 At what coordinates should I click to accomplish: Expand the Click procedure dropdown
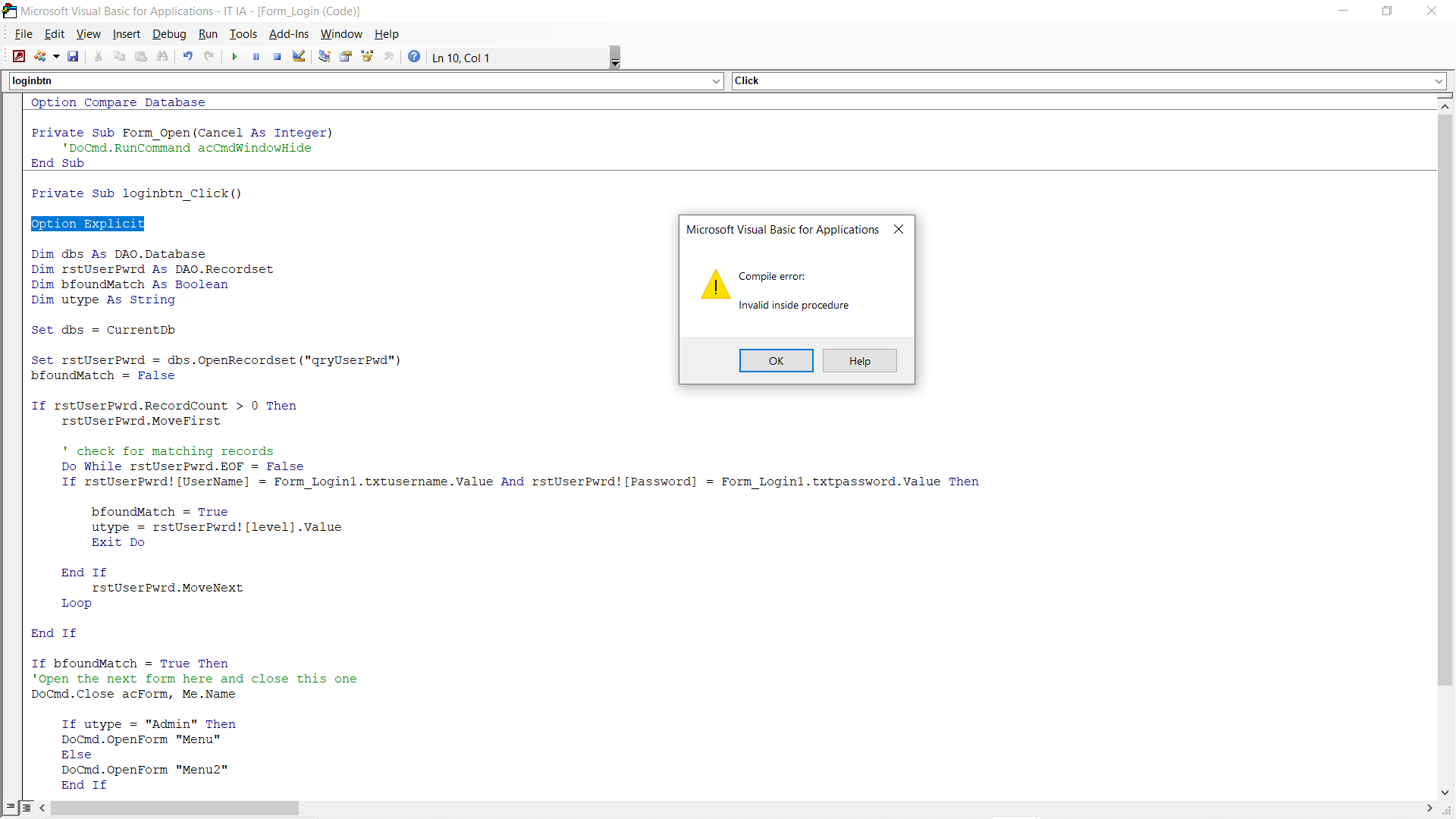point(1439,81)
